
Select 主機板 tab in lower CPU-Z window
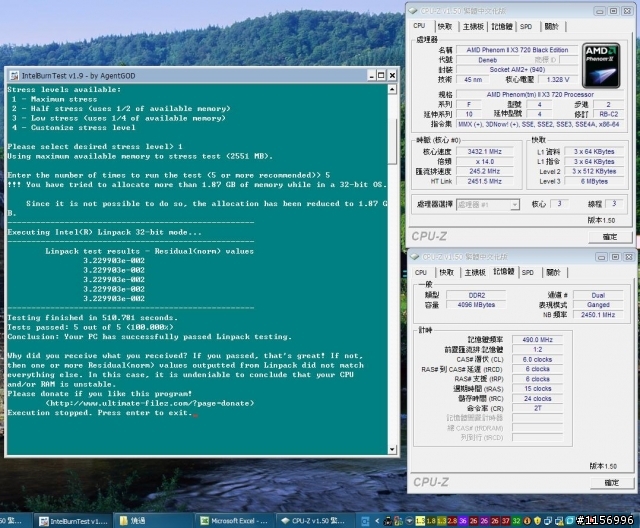click(475, 273)
